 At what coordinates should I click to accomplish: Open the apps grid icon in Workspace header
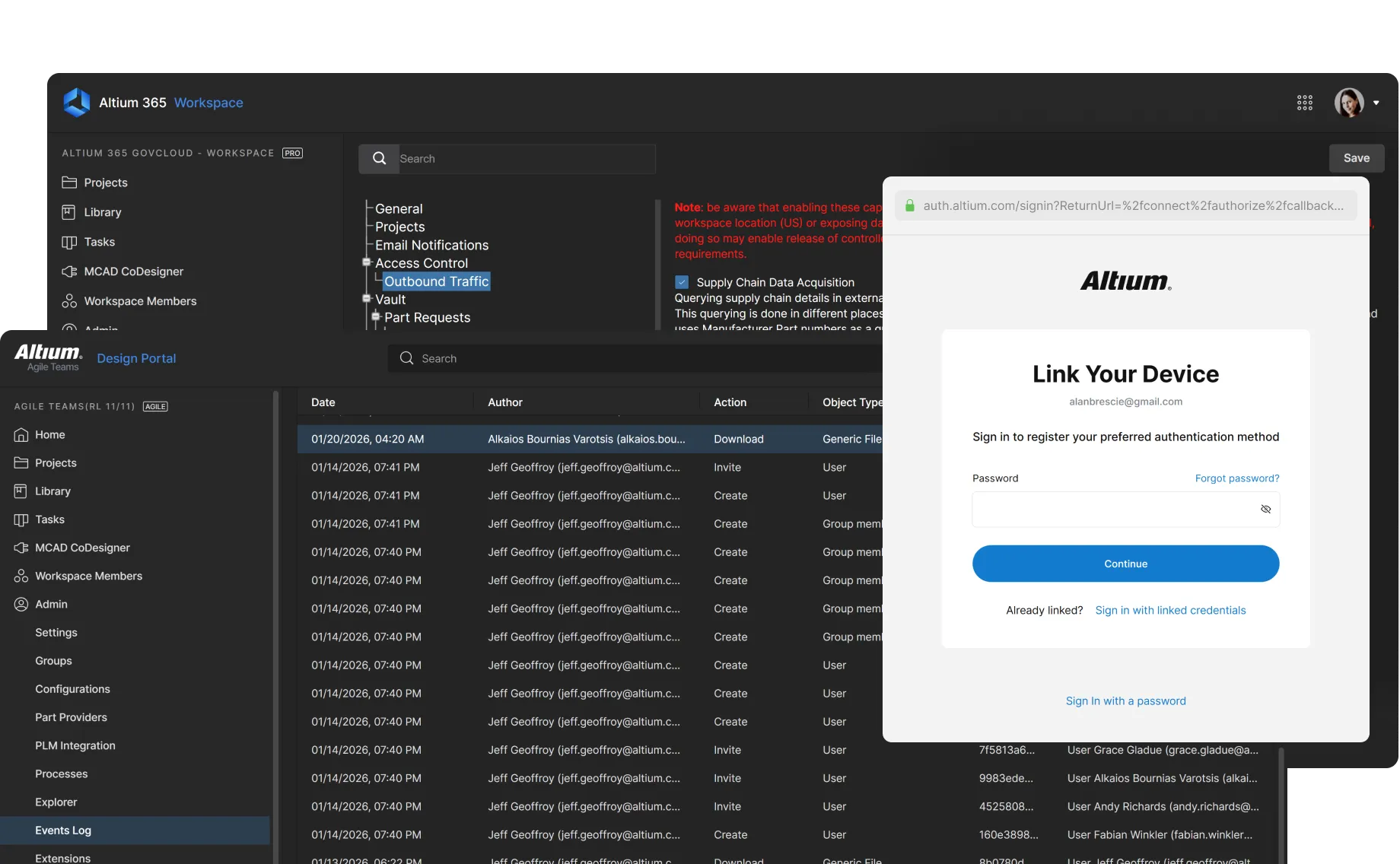click(x=1305, y=103)
